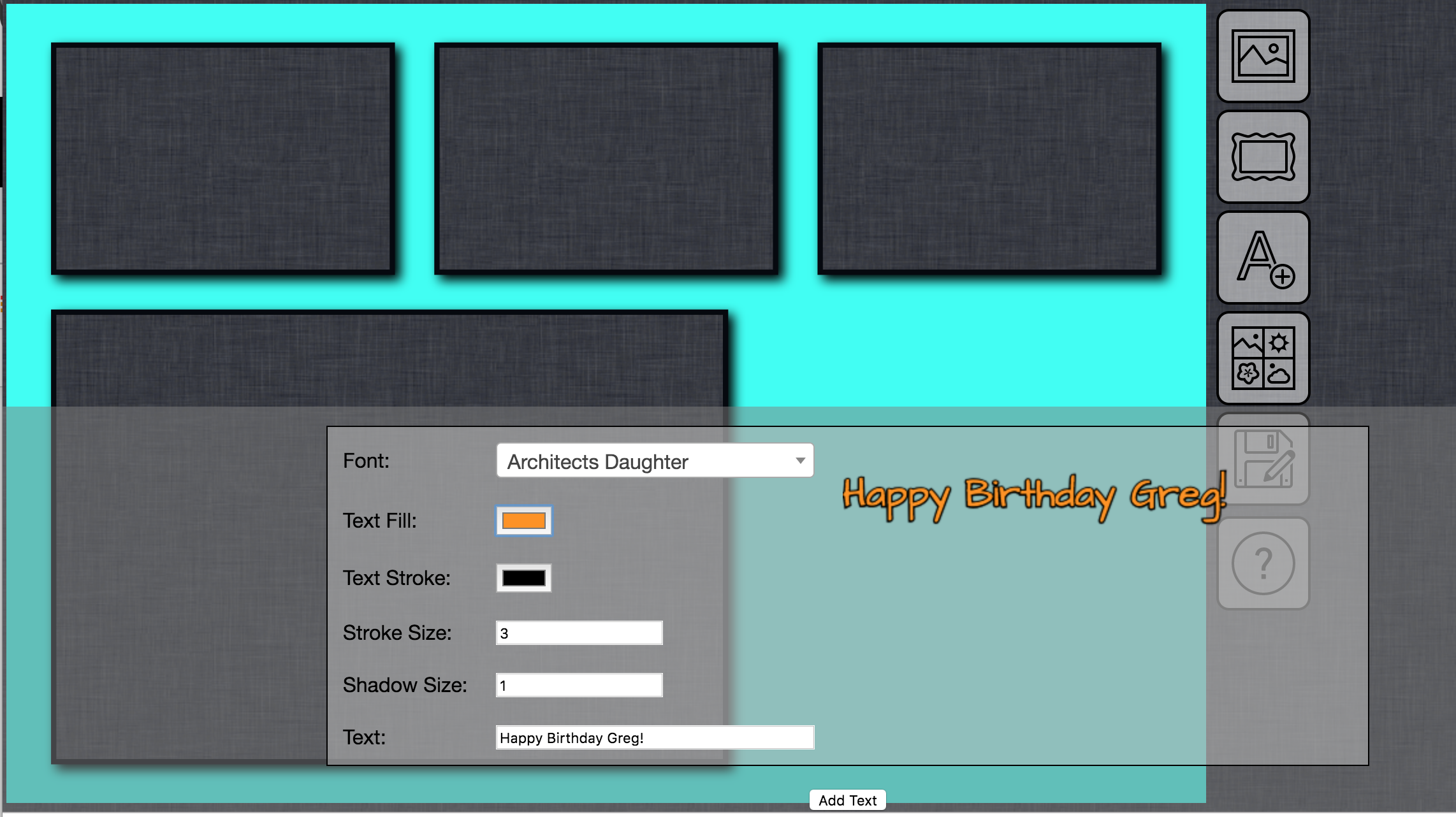The image size is (1456, 817).
Task: Open the help icon
Action: [x=1262, y=563]
